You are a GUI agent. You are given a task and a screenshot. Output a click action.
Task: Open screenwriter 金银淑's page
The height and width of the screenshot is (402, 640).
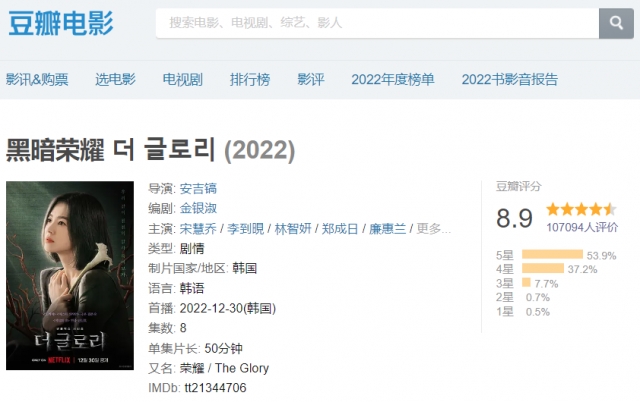(198, 209)
